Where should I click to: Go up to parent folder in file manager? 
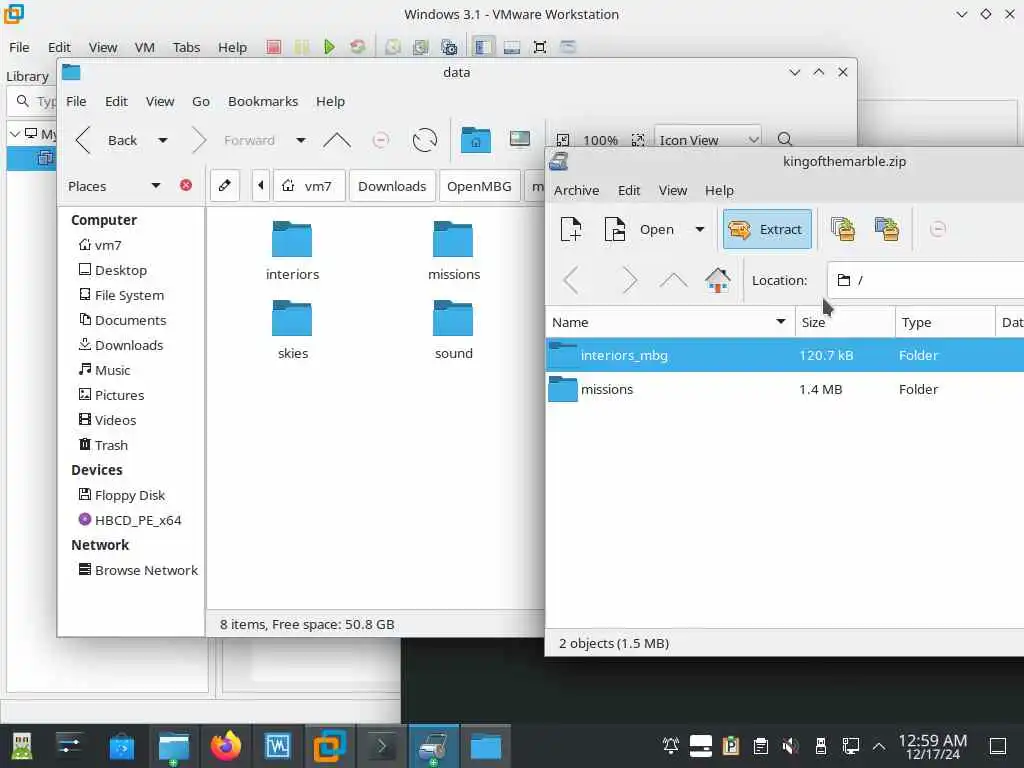pos(337,140)
